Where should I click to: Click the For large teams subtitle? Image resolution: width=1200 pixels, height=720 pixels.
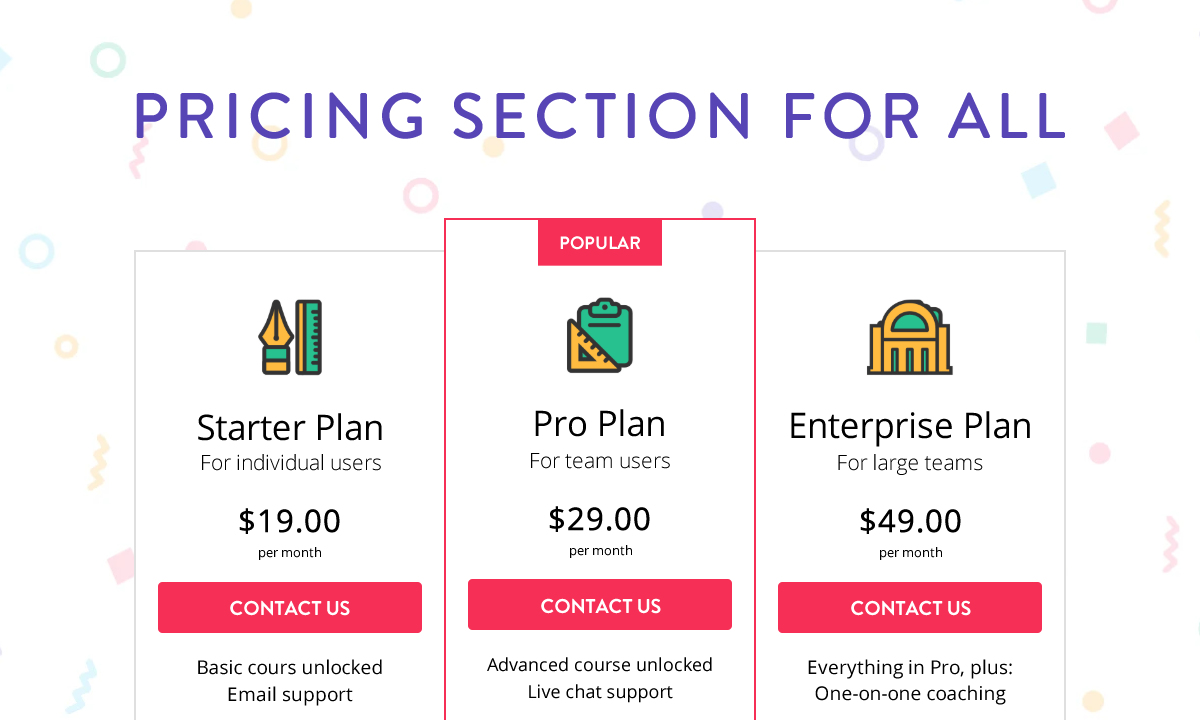(910, 462)
